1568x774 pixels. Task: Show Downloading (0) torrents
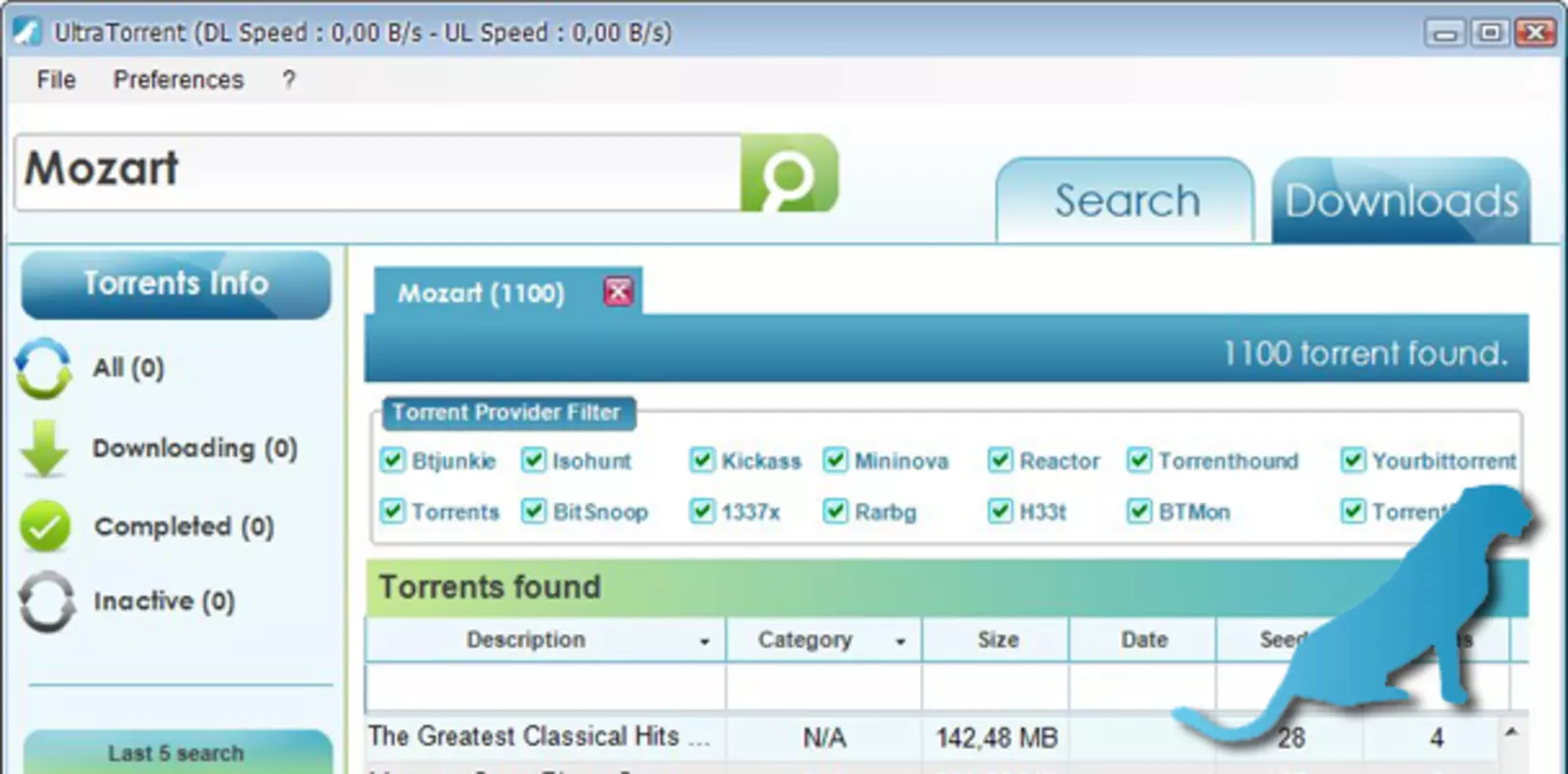point(195,448)
